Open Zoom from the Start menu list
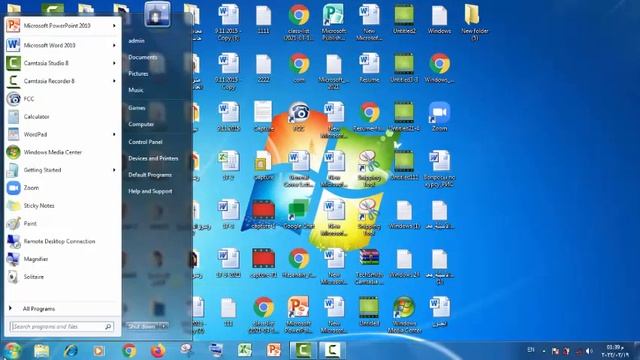The image size is (640, 360). click(x=63, y=188)
